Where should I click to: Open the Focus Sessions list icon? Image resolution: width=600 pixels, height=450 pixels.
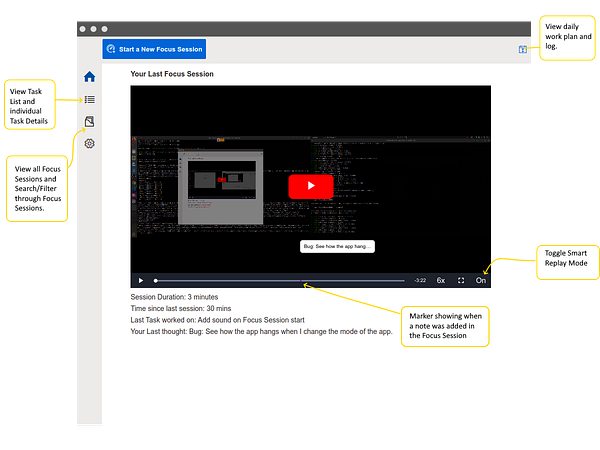[89, 122]
